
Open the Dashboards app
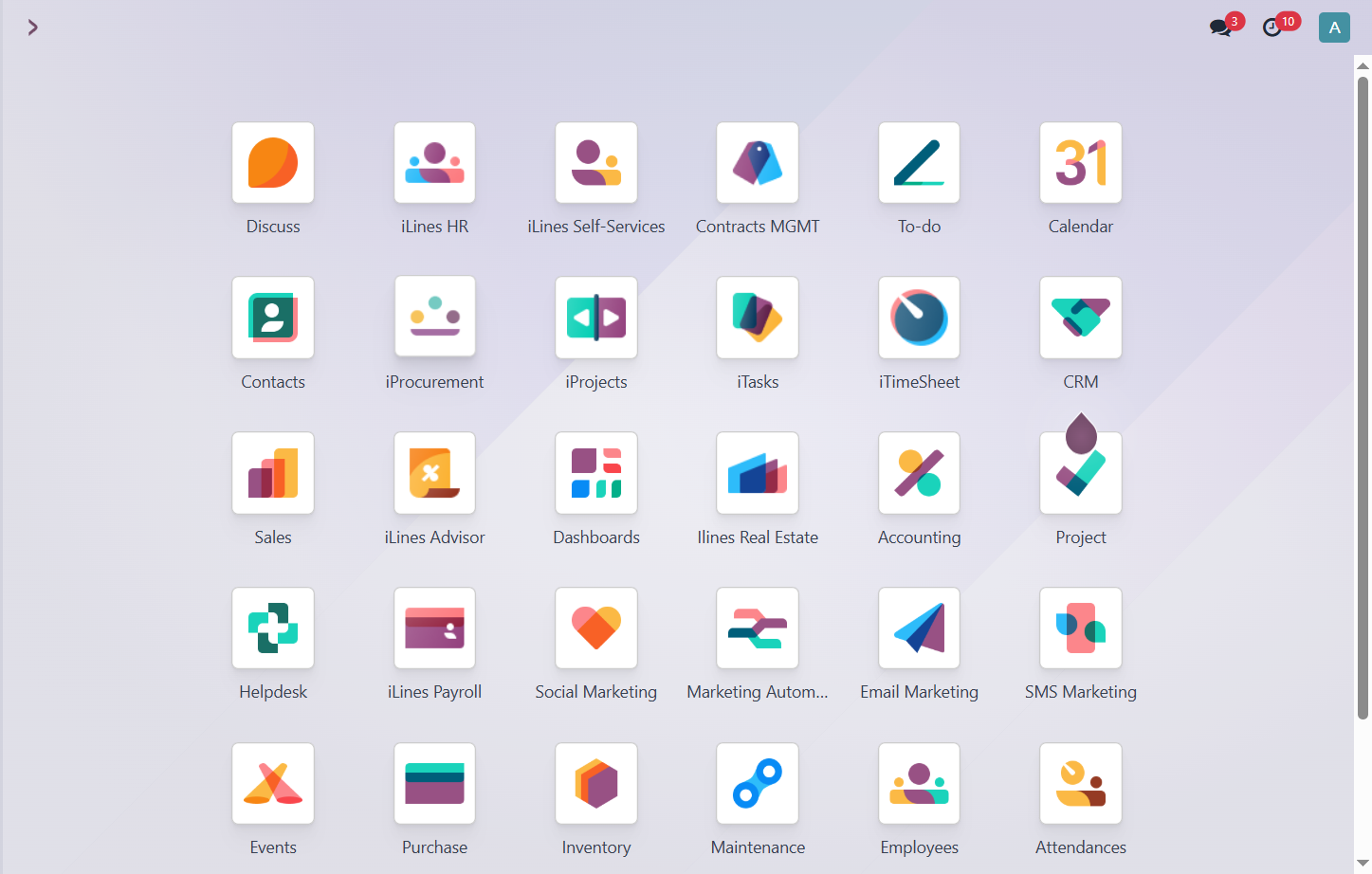(596, 473)
